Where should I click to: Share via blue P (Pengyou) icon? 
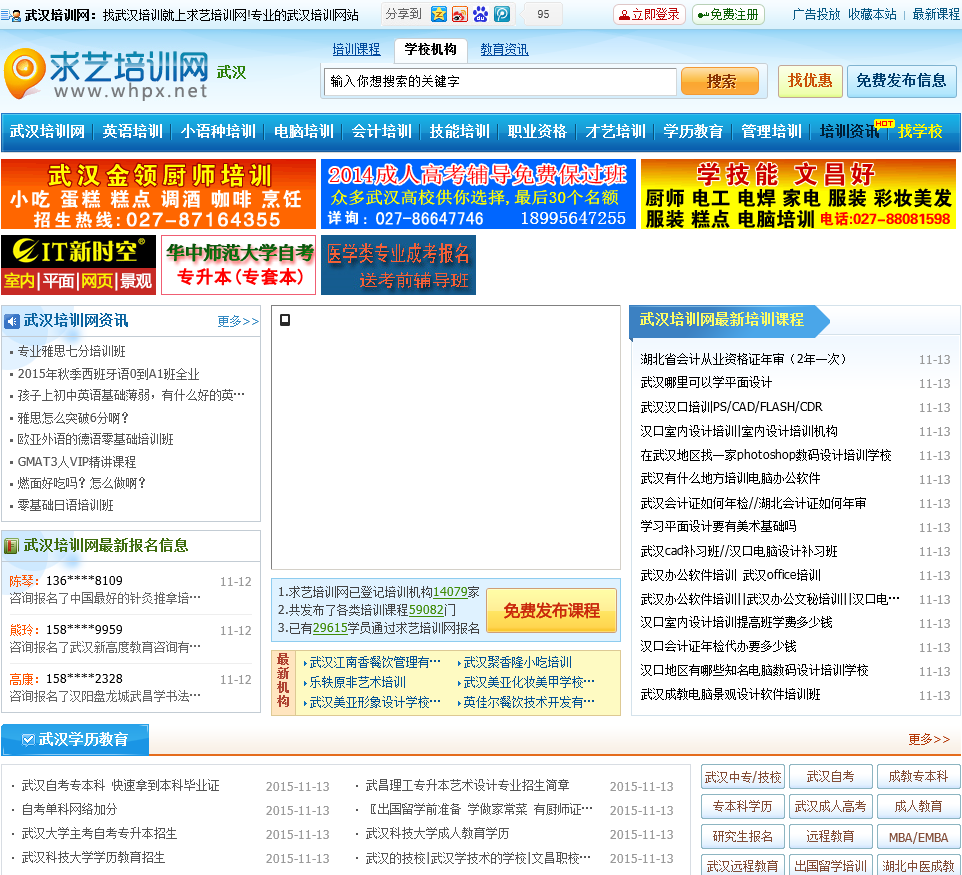click(502, 14)
